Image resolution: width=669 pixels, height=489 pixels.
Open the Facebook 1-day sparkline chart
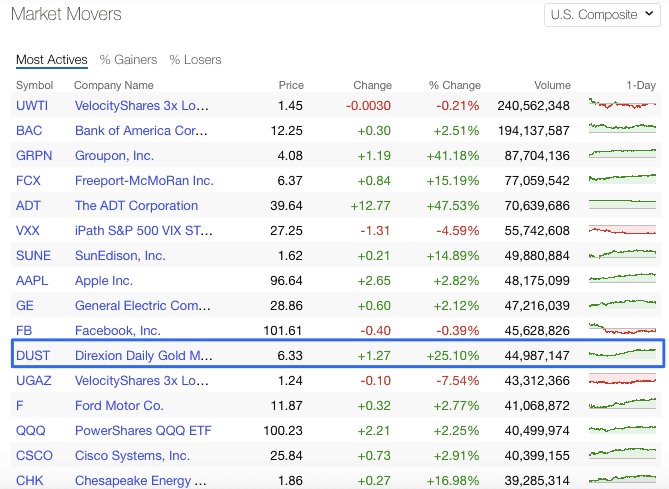pyautogui.click(x=622, y=330)
